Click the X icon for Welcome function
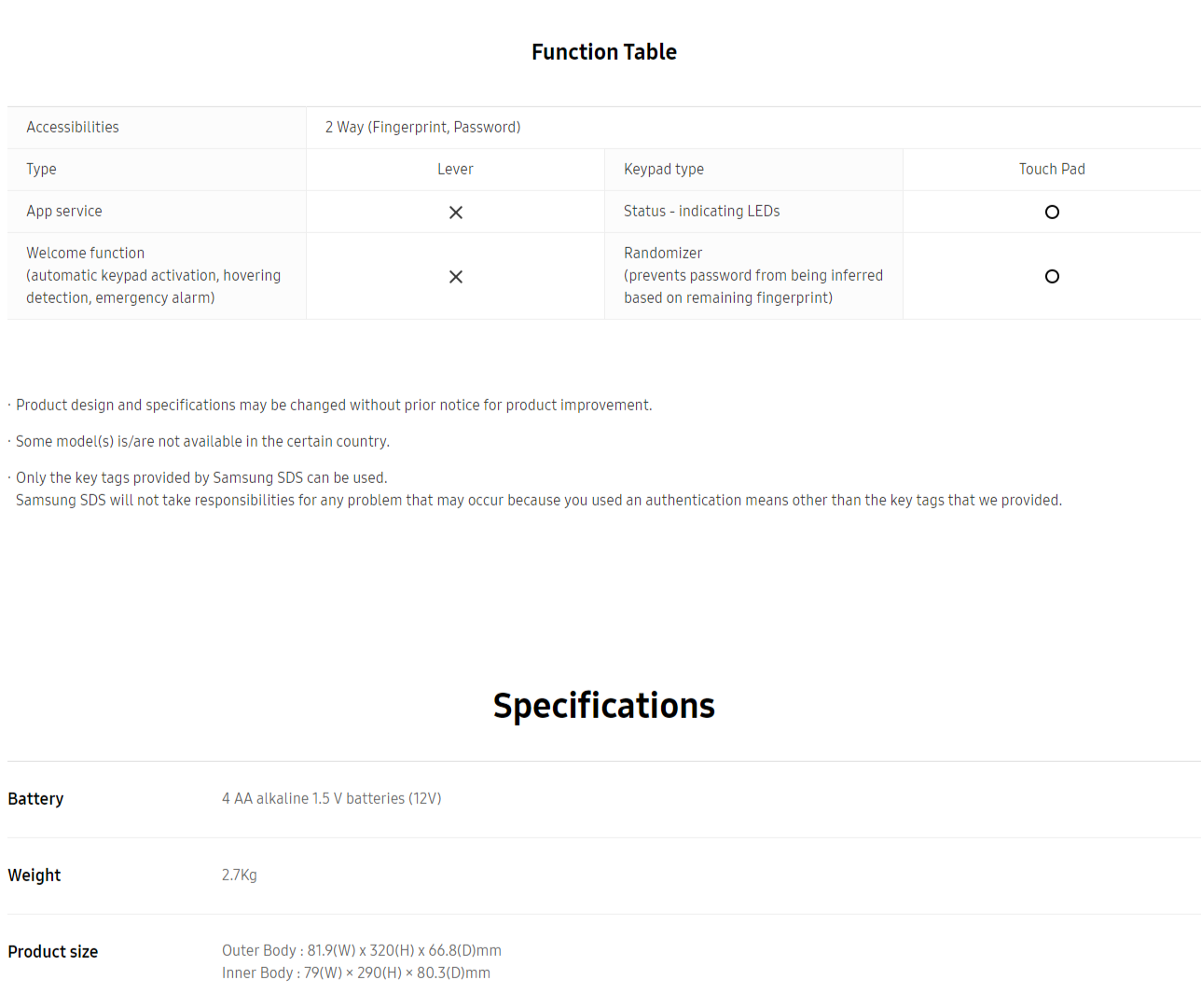The image size is (1201, 1008). click(x=456, y=277)
